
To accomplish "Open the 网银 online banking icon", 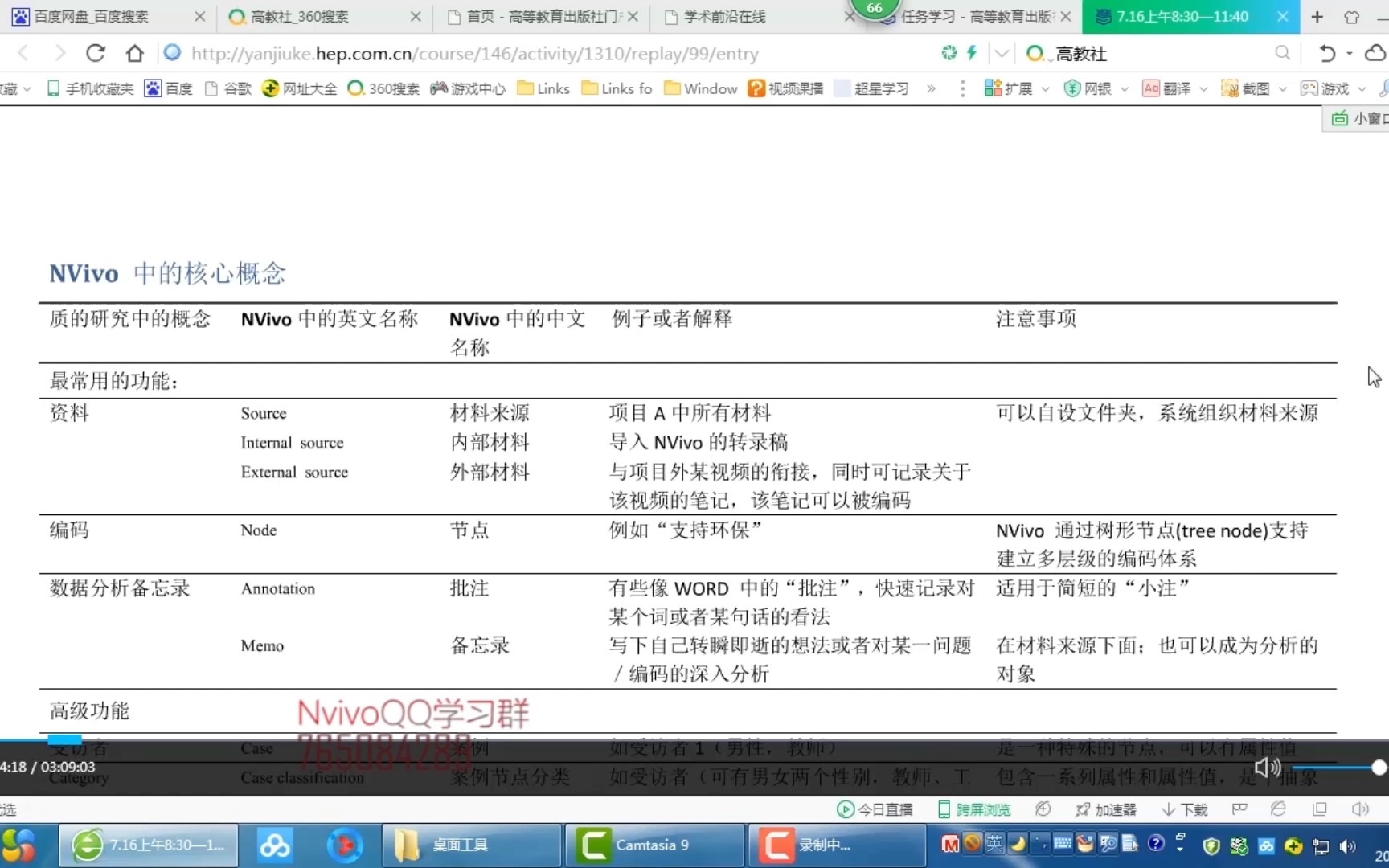I will pos(1071,88).
